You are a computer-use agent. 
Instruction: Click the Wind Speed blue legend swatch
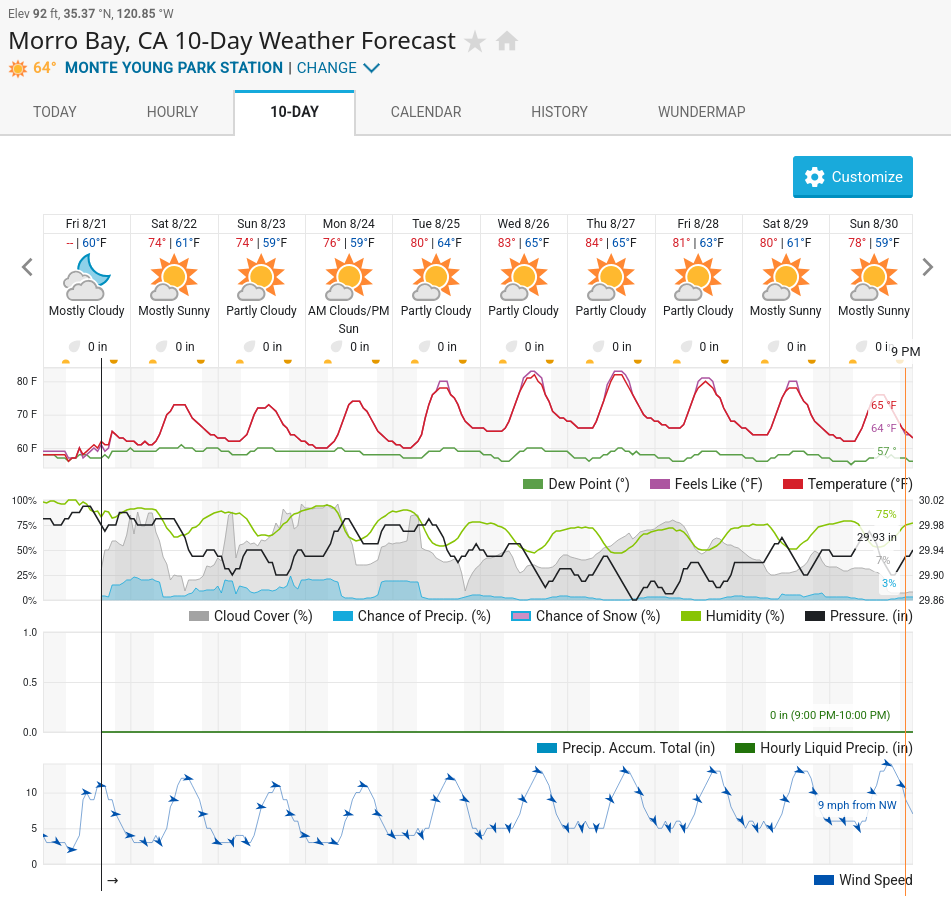(x=824, y=879)
